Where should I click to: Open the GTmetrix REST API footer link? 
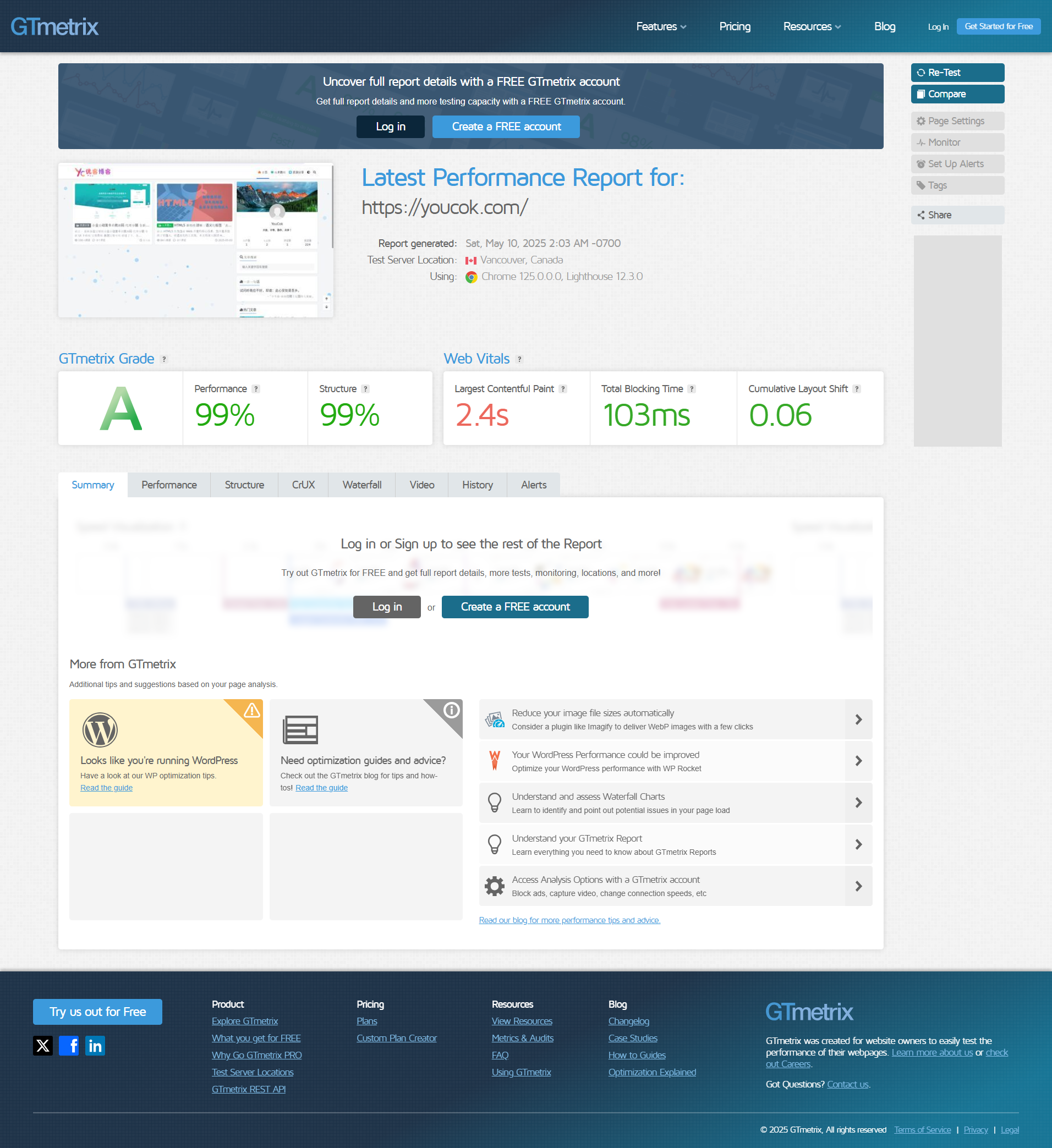point(248,1089)
